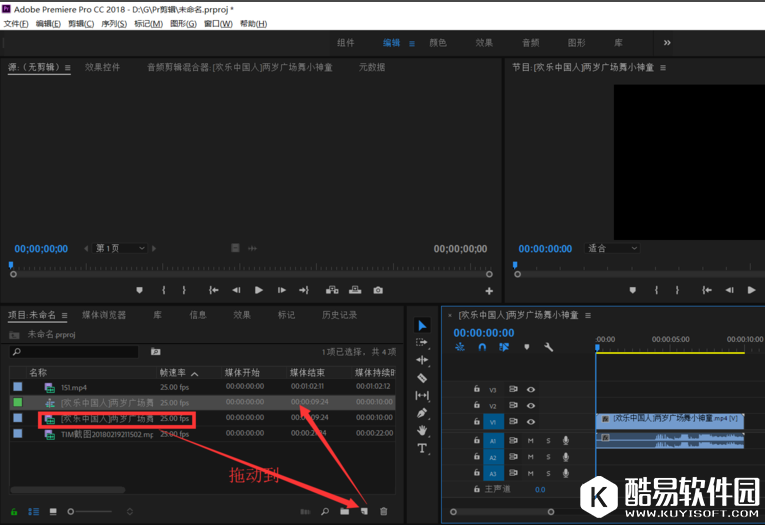Select the Razor tool in the tools panel
This screenshot has height=525, width=765.
pos(422,377)
